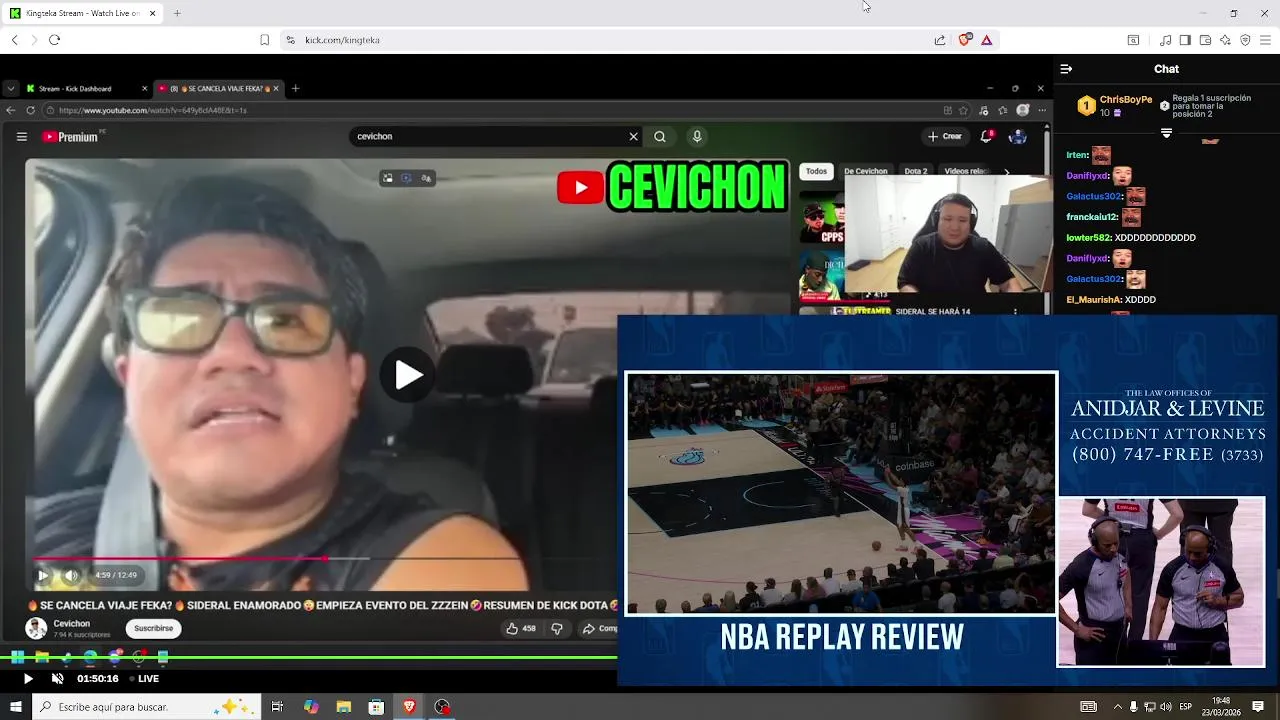Open Cevichon channel avatar
1280x720 pixels.
coord(36,628)
